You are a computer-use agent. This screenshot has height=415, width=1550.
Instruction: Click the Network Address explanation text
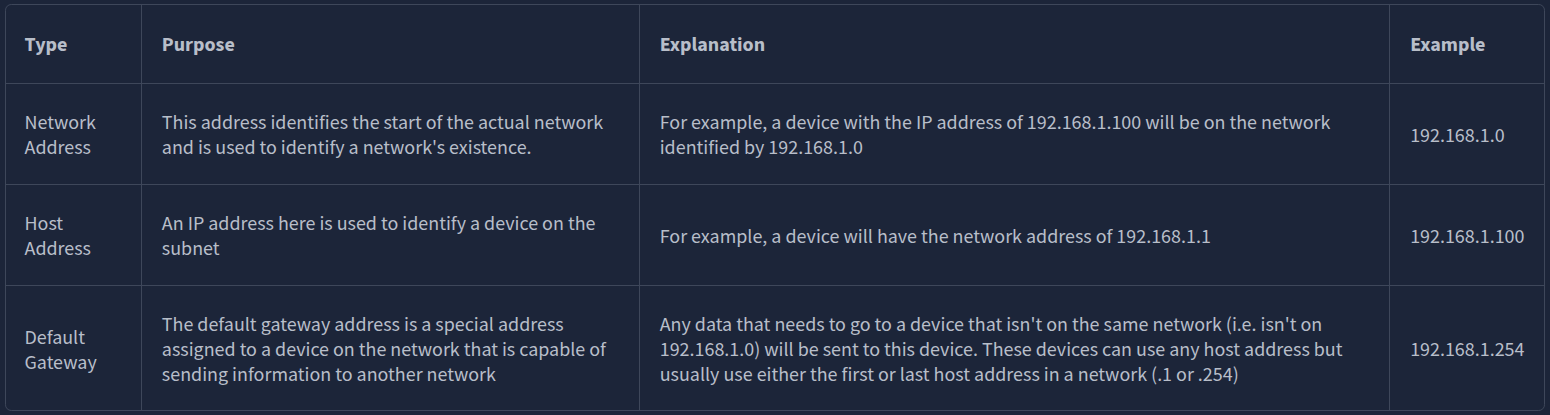coord(994,135)
